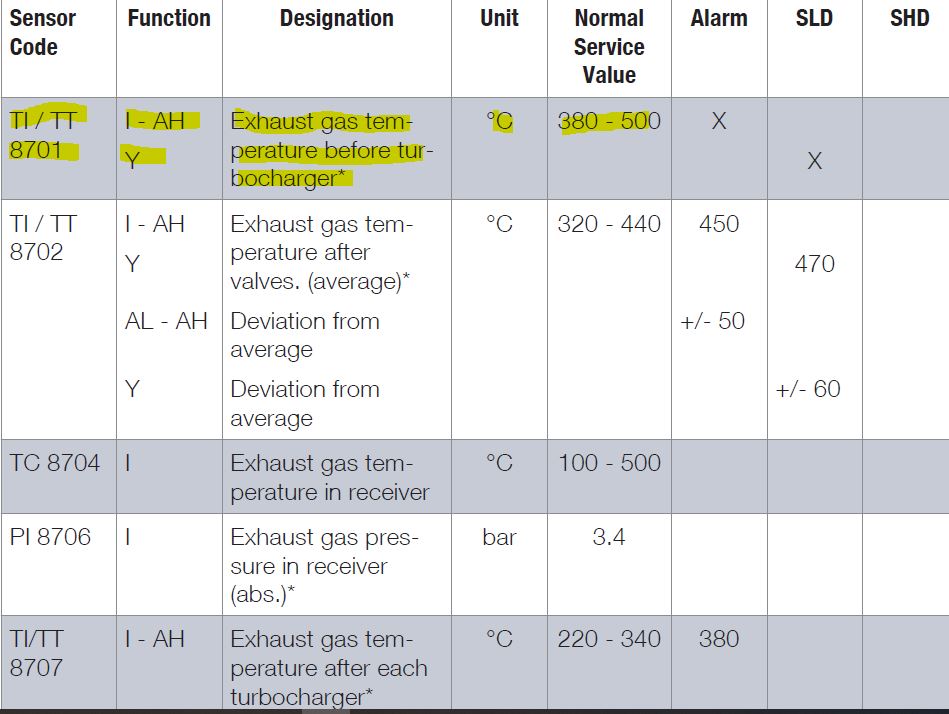This screenshot has height=714, width=949.
Task: Select the TI / TT 8702 sensor code
Action: pos(44,238)
